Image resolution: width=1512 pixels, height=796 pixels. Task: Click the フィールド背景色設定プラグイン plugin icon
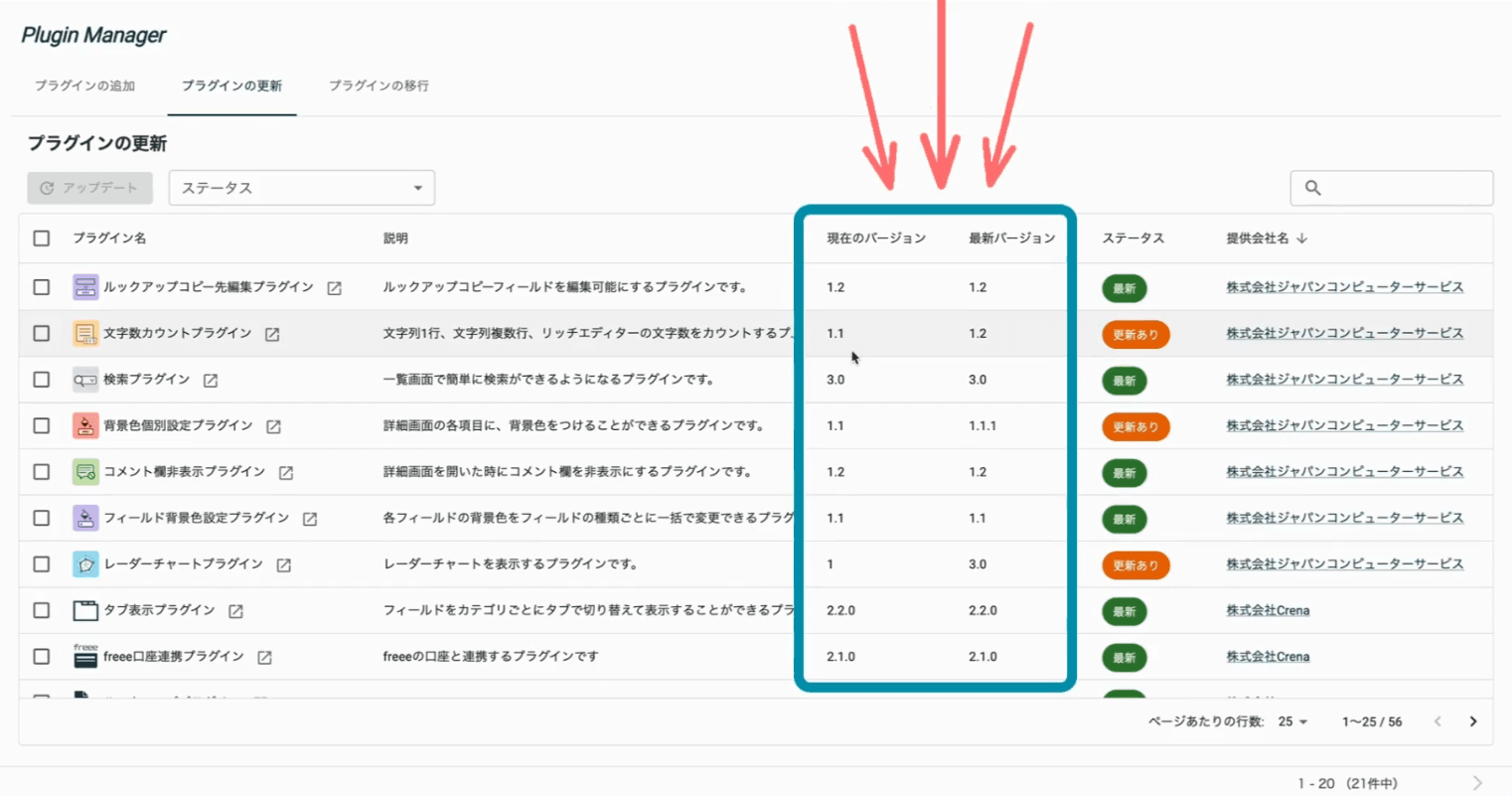point(85,518)
